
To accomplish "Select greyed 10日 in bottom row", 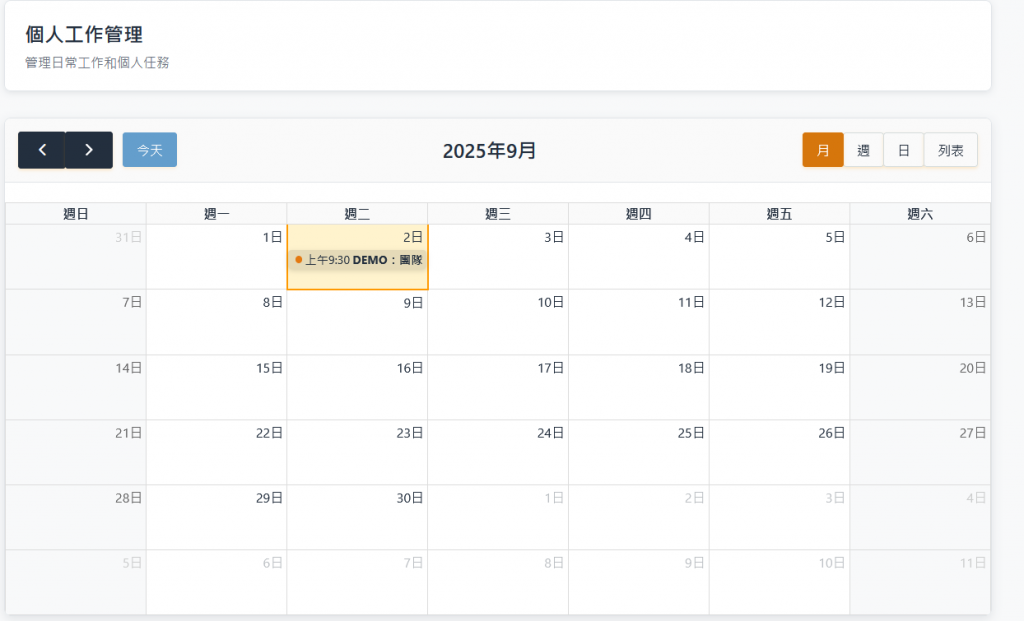I will click(832, 563).
